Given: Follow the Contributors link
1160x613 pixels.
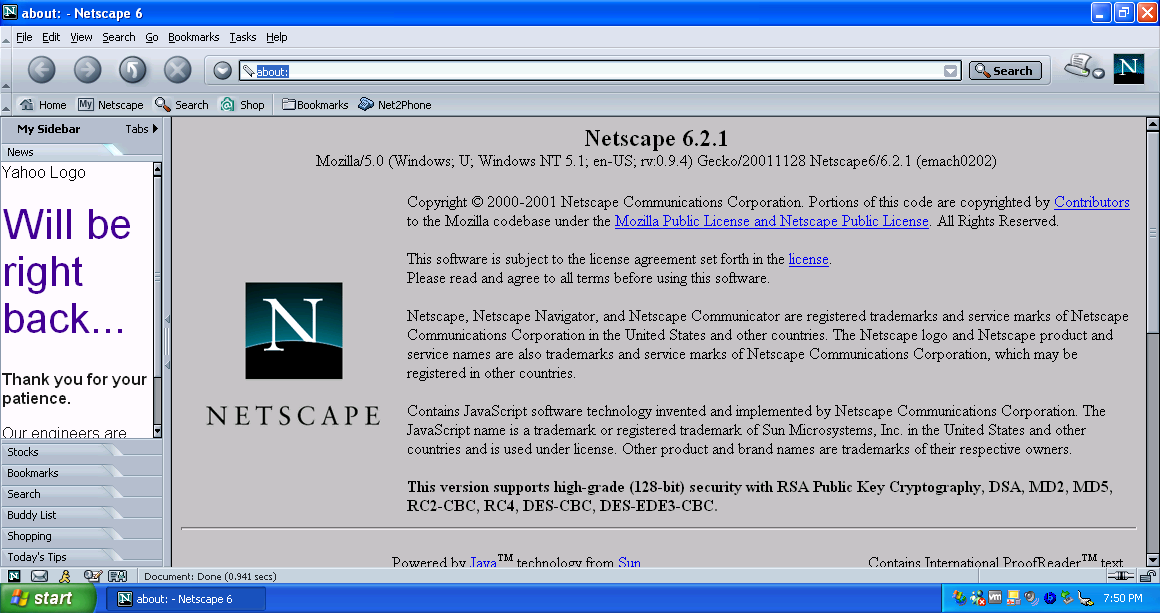Looking at the screenshot, I should tap(1091, 202).
